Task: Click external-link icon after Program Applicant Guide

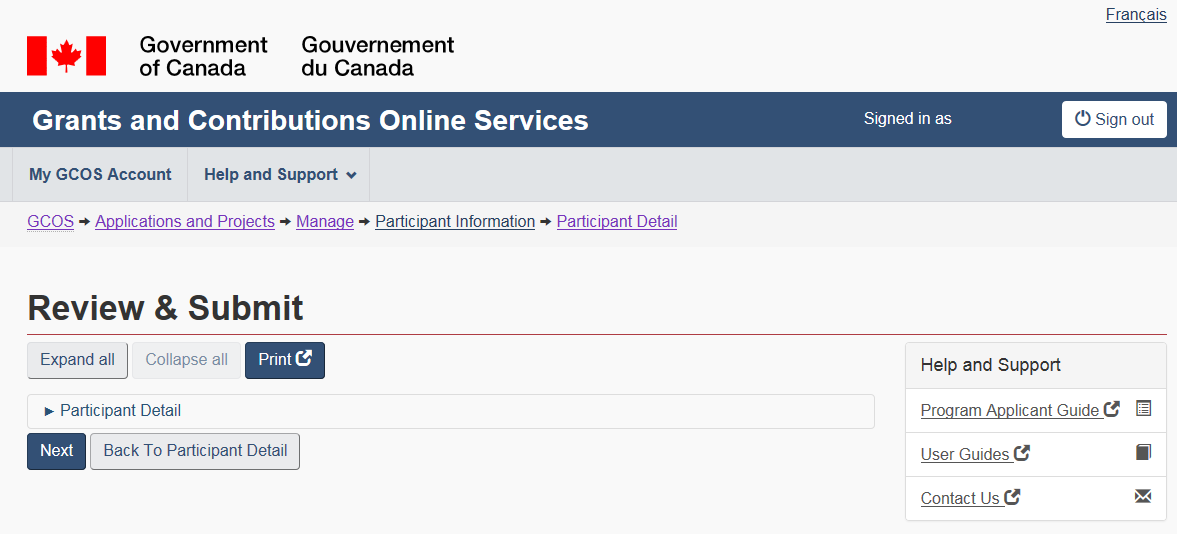Action: pos(1112,409)
